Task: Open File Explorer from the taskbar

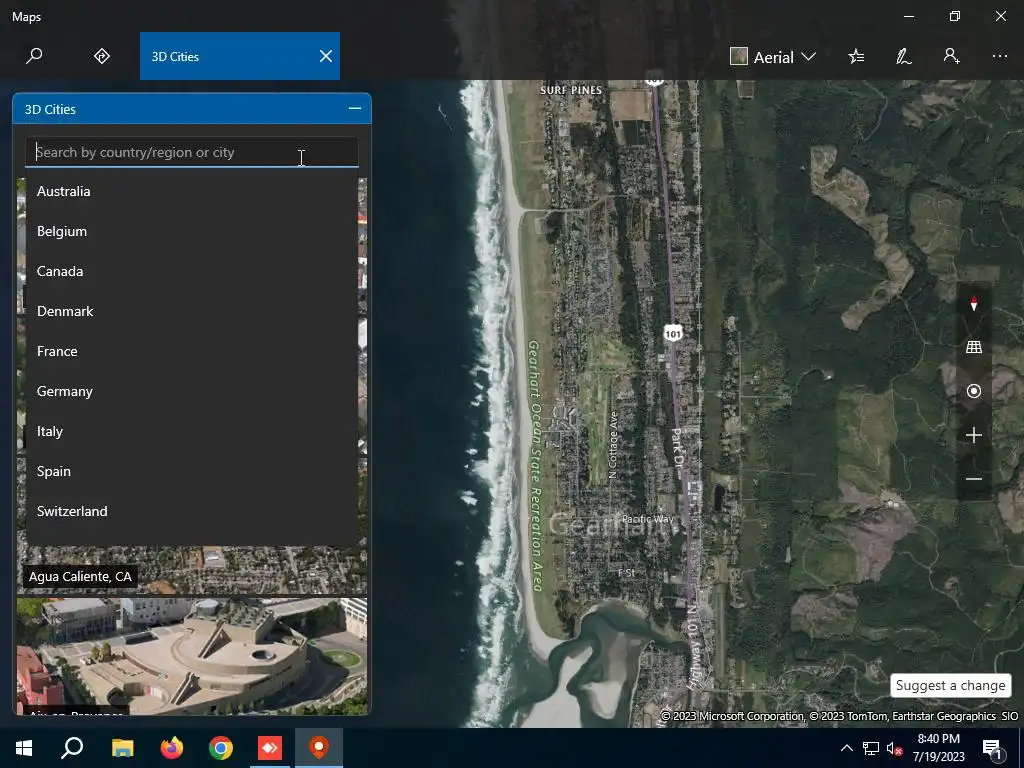Action: pyautogui.click(x=122, y=748)
